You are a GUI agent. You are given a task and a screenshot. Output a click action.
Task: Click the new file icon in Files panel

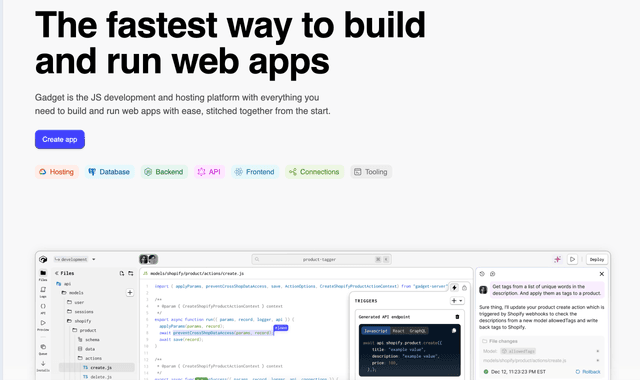click(x=122, y=273)
